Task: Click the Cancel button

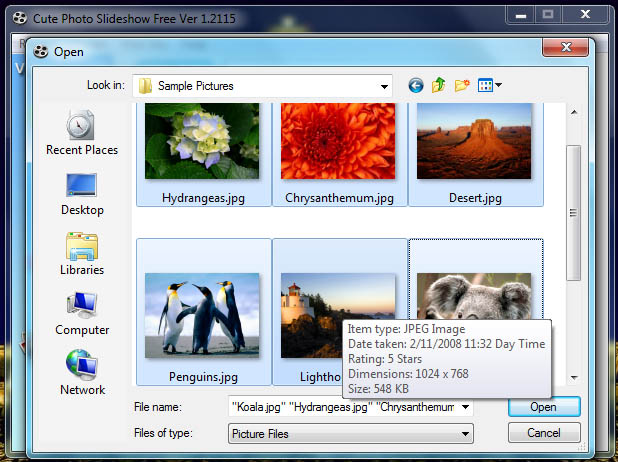Action: (x=544, y=433)
